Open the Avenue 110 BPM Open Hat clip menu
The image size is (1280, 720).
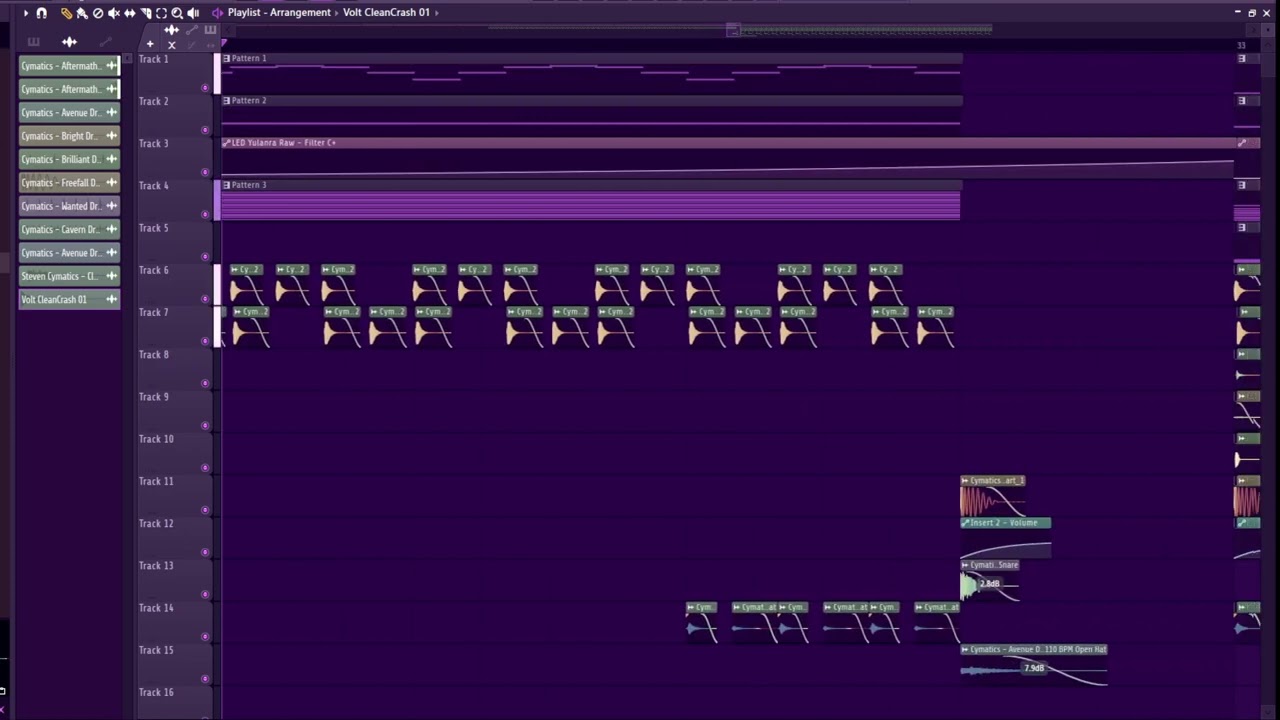965,650
